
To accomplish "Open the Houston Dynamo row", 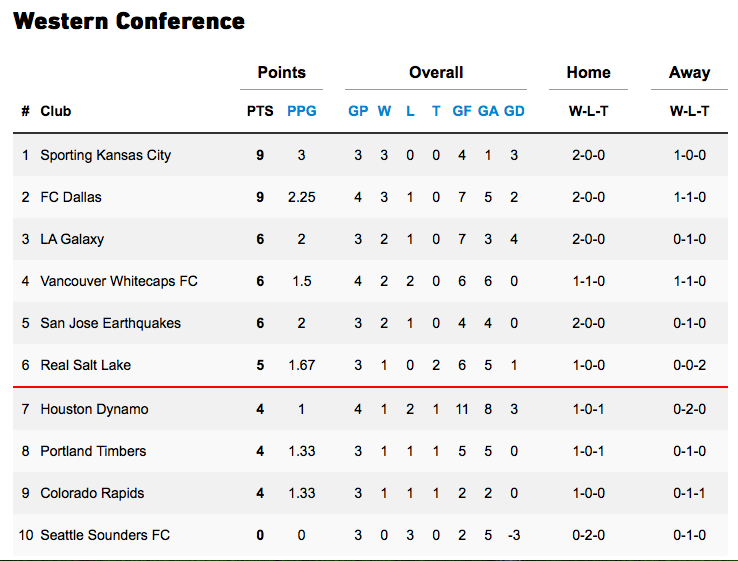I will click(94, 409).
